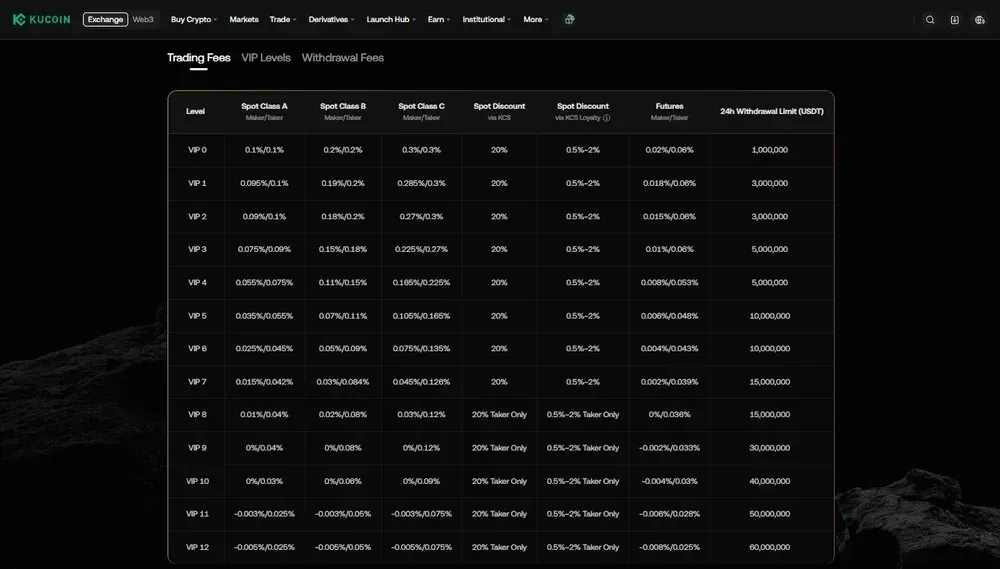1000x569 pixels.
Task: Switch to Web3 mode
Action: coord(143,20)
